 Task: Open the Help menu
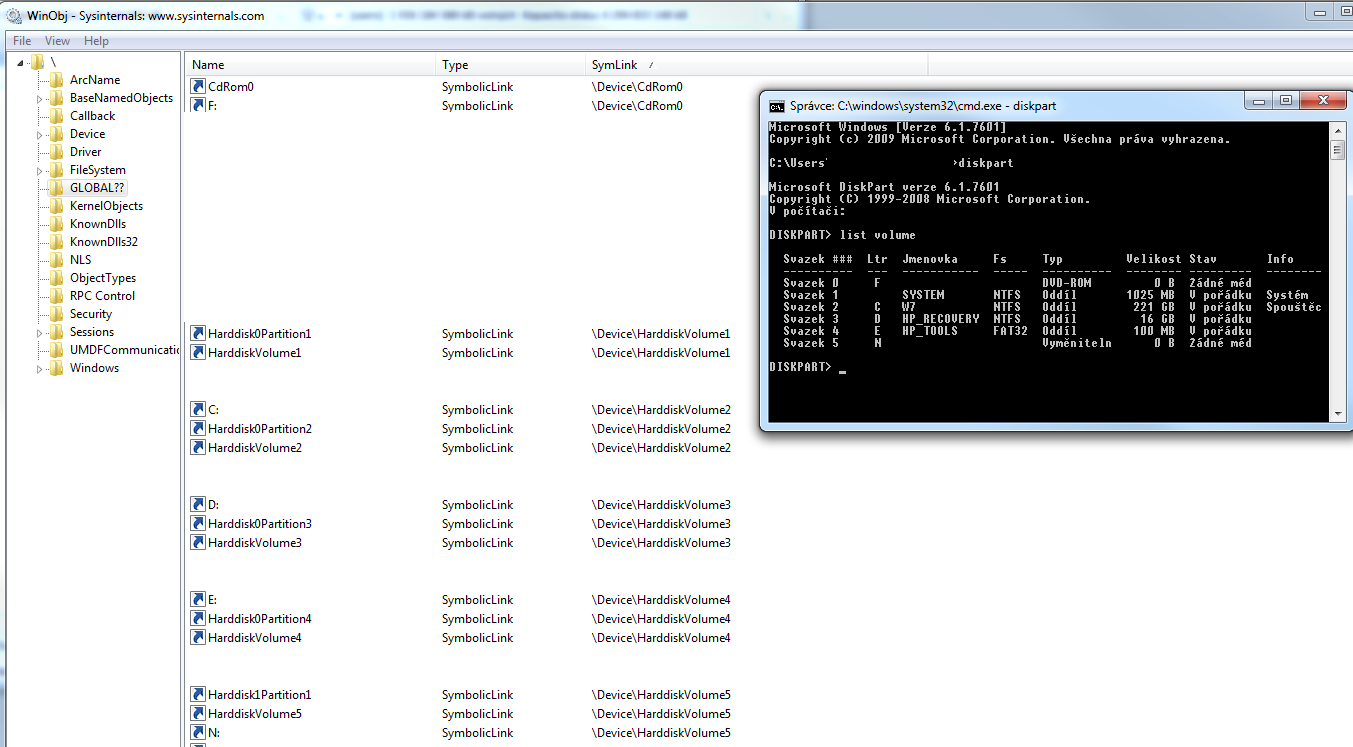point(97,41)
